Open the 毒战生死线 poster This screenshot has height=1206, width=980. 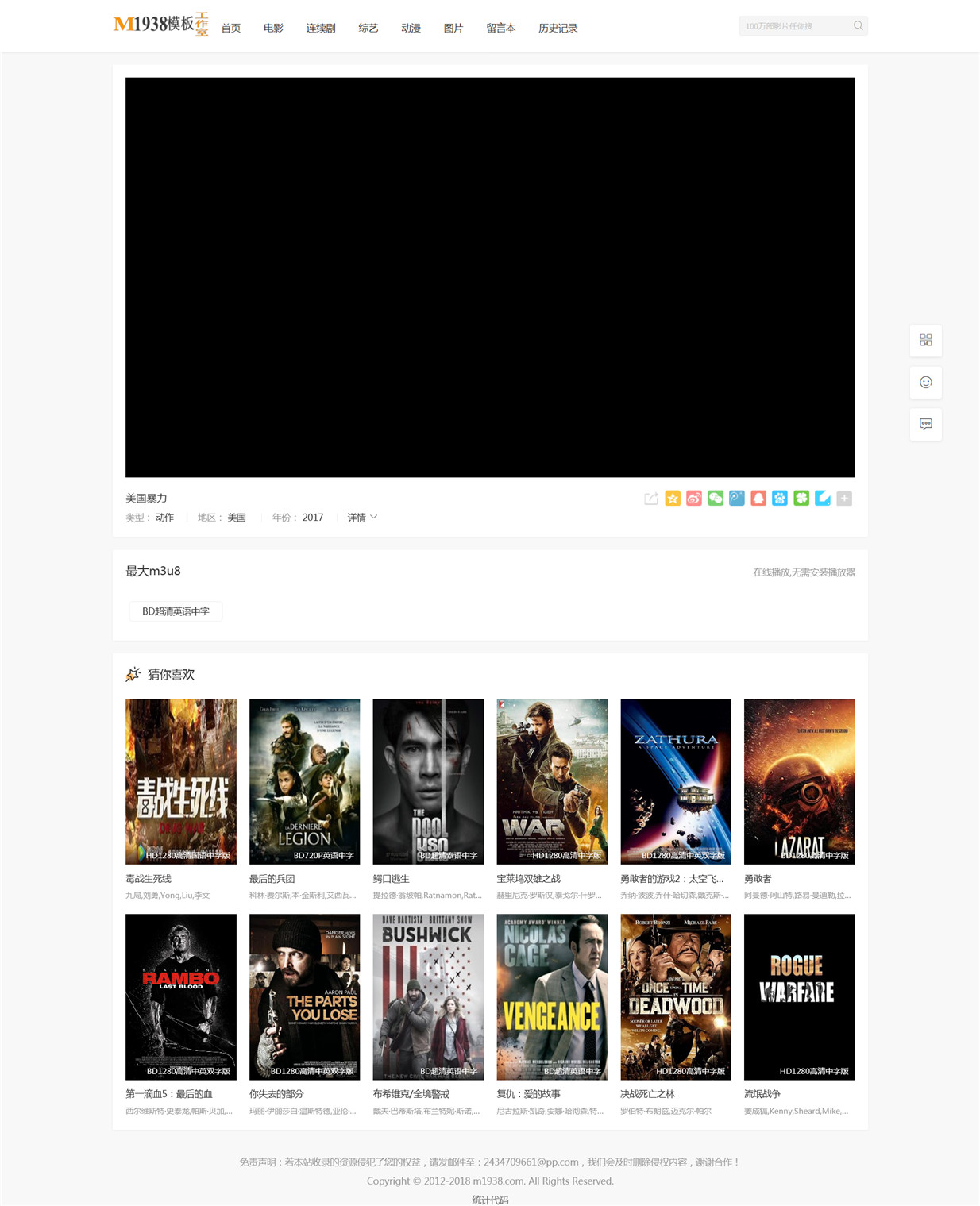coord(181,781)
